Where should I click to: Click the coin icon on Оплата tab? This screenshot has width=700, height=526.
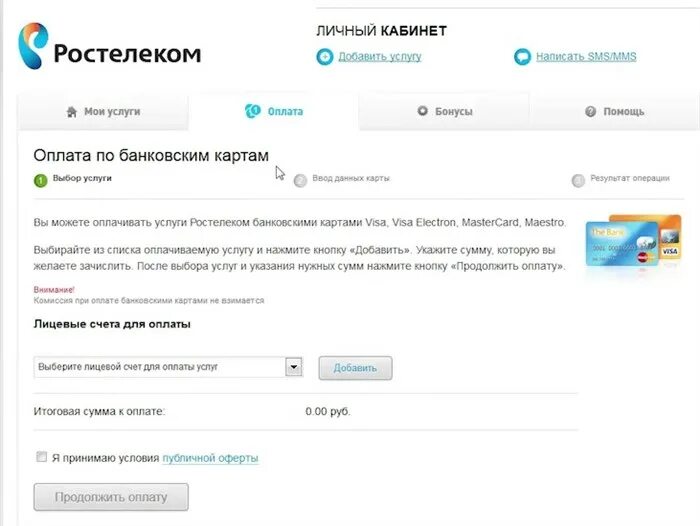253,111
